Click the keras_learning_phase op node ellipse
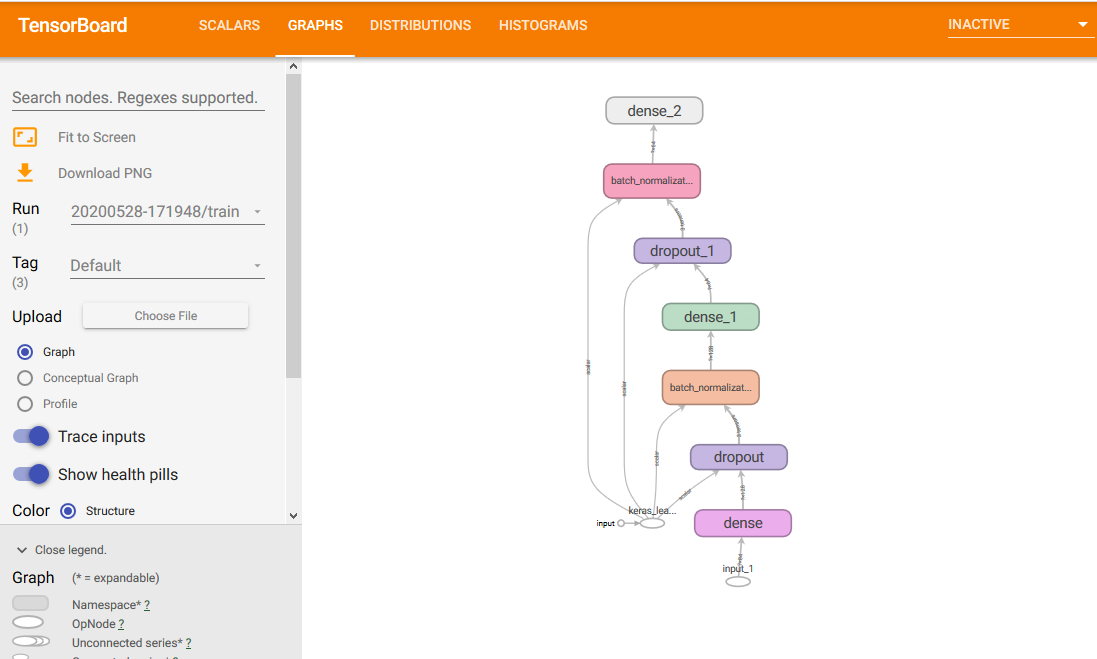Viewport: 1097px width, 659px height. click(652, 523)
